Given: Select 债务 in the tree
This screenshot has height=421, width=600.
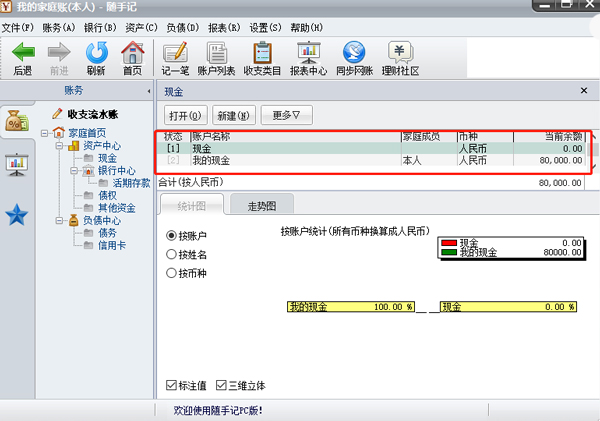Looking at the screenshot, I should pos(107,233).
